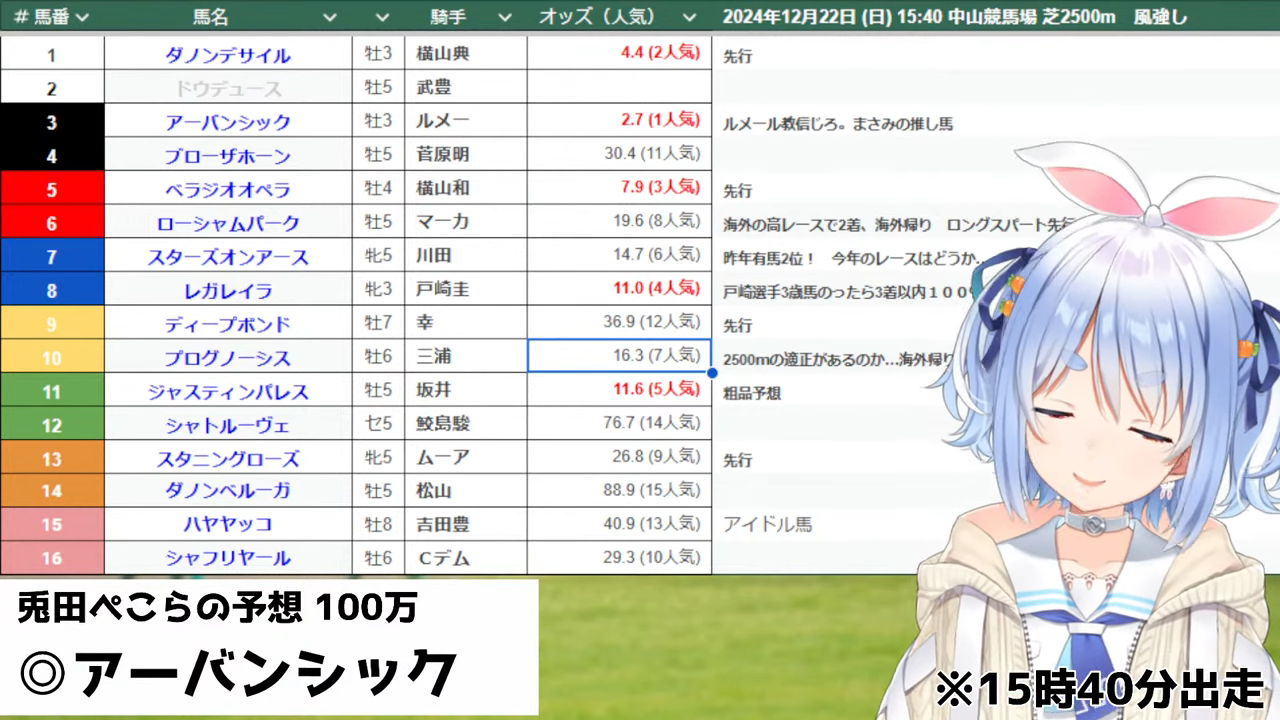Select blue horse number 7 cell

pos(52,257)
